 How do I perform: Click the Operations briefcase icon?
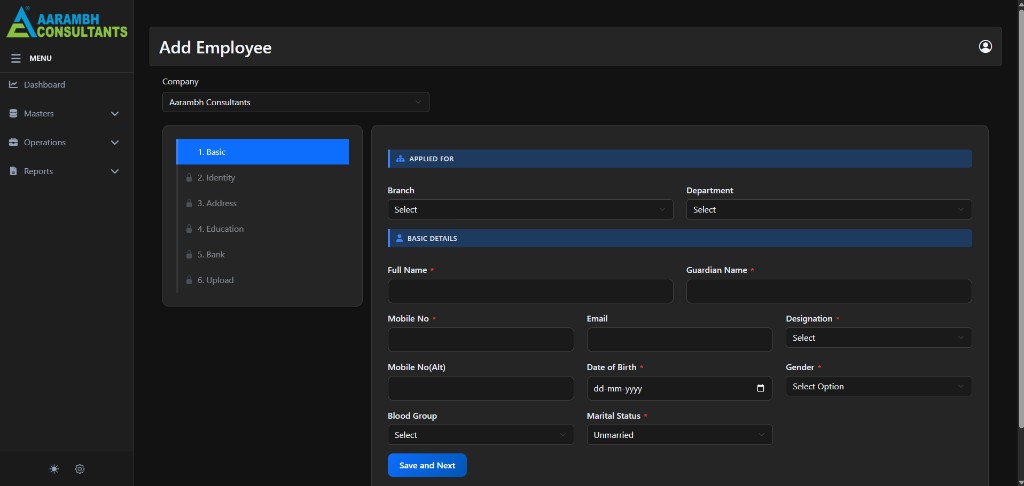click(13, 142)
